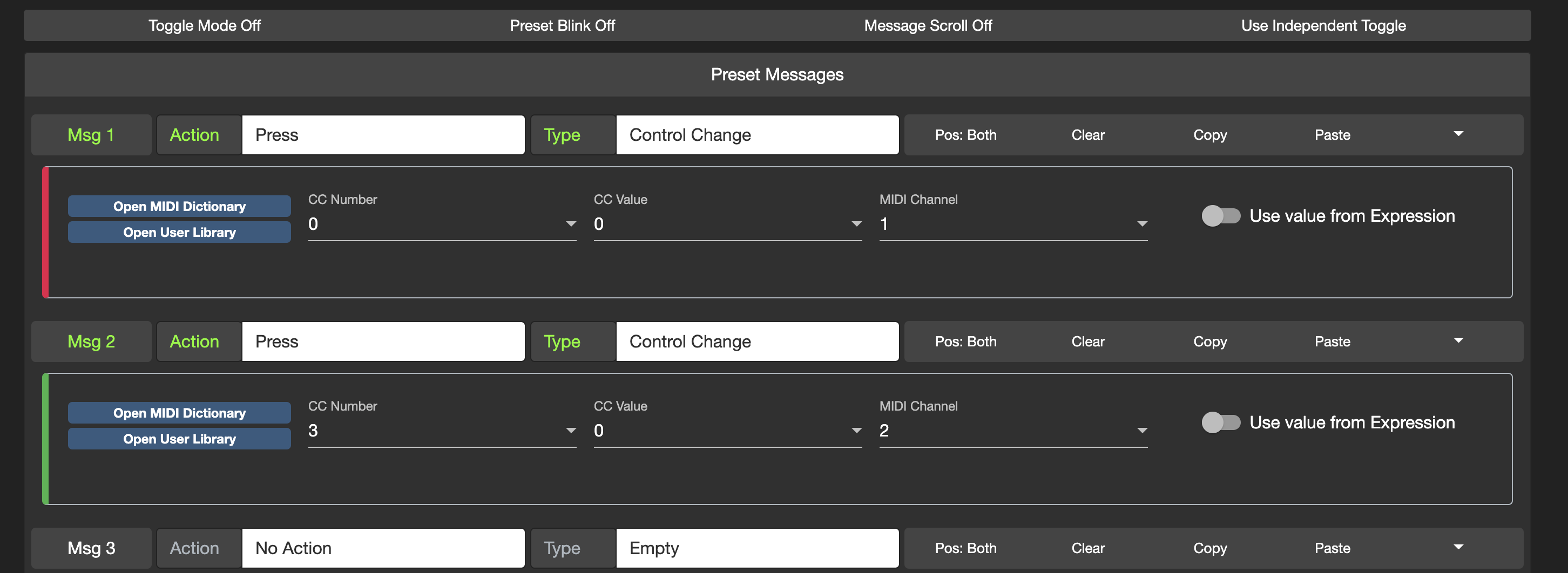Open Msg 2 CC Value dropdown
This screenshot has width=1568, height=573.
[x=727, y=431]
